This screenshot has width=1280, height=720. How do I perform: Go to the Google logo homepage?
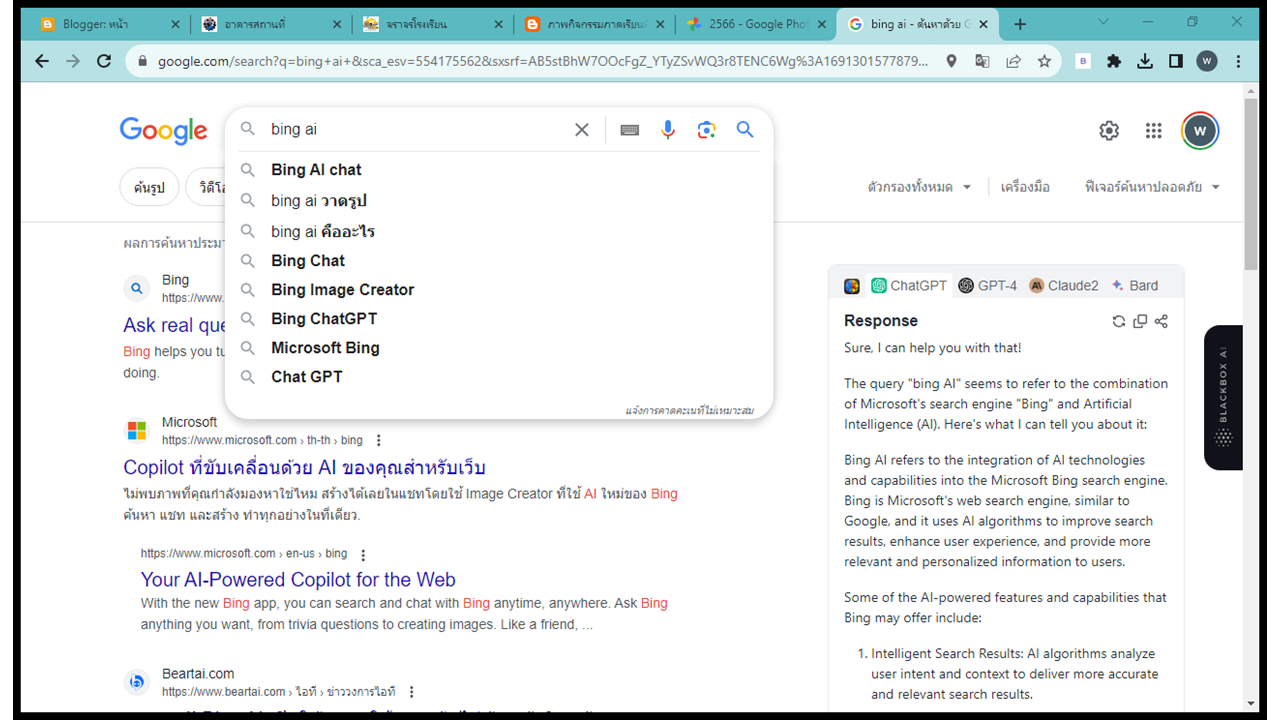163,130
